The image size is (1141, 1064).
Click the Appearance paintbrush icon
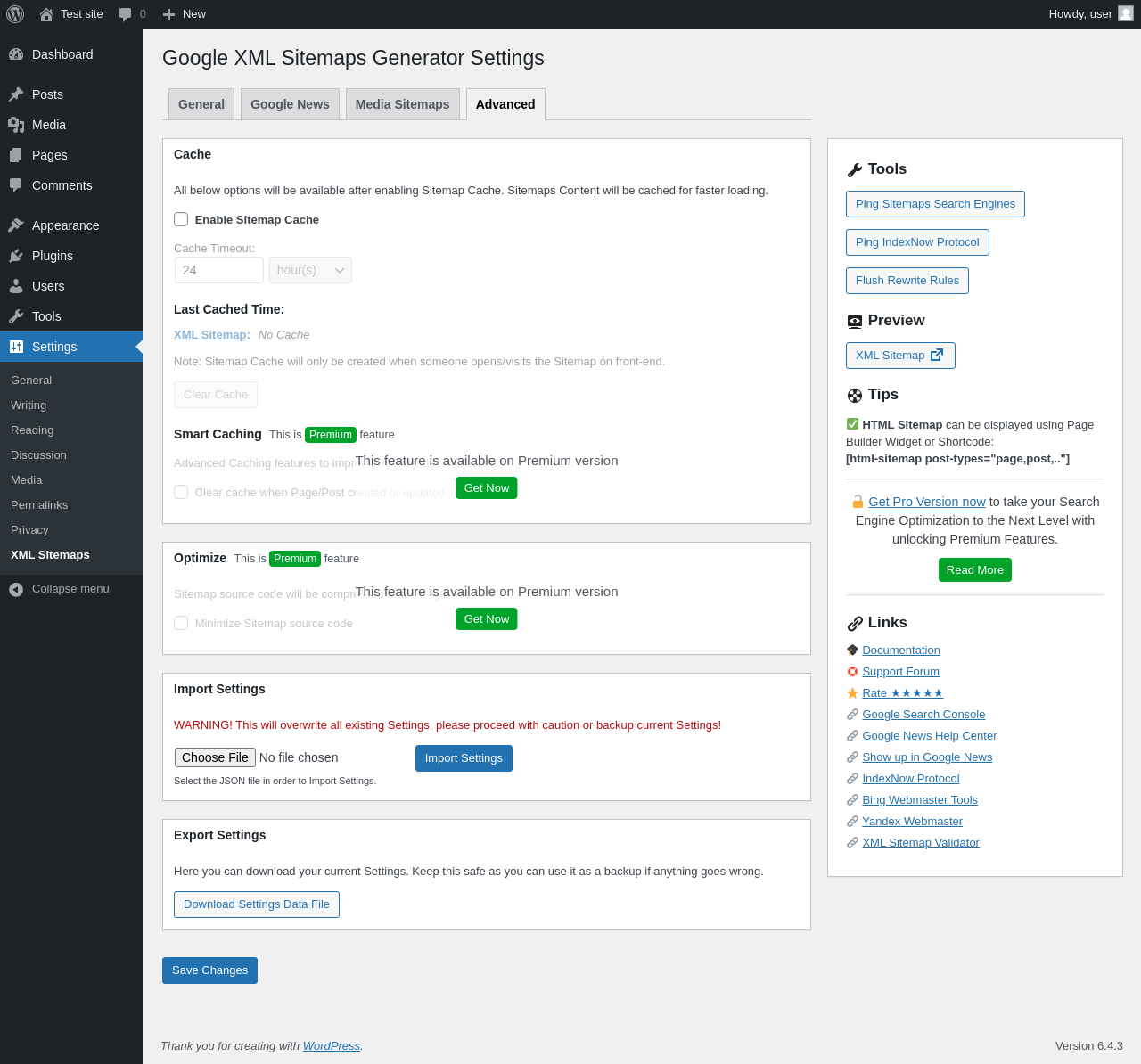[16, 225]
